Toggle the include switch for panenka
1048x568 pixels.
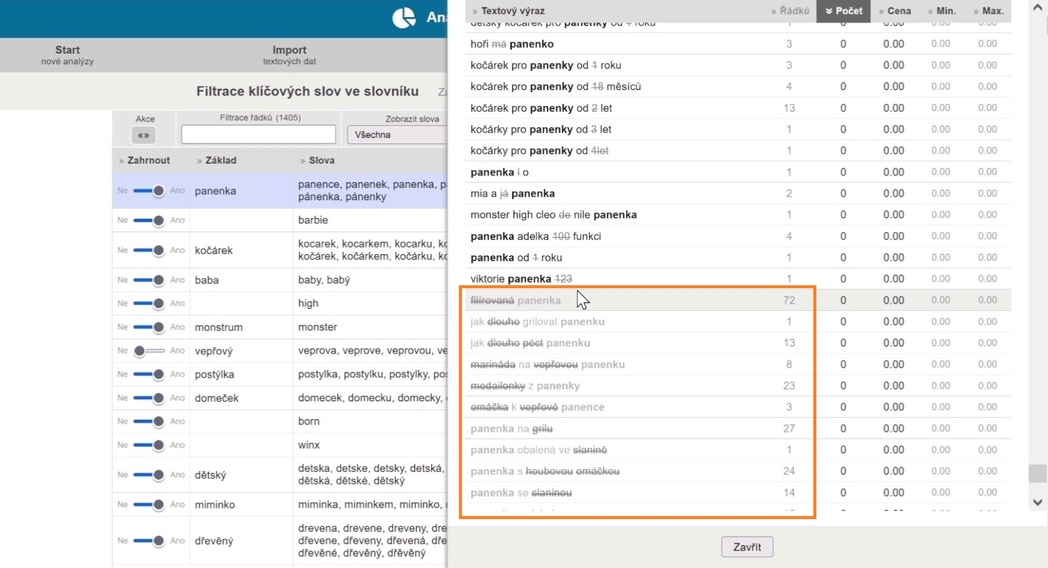148,190
